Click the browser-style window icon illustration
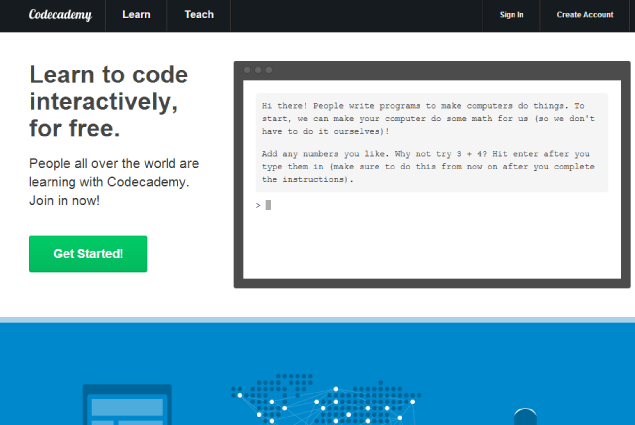Screen dimensions: 635x425 click(x=127, y=404)
